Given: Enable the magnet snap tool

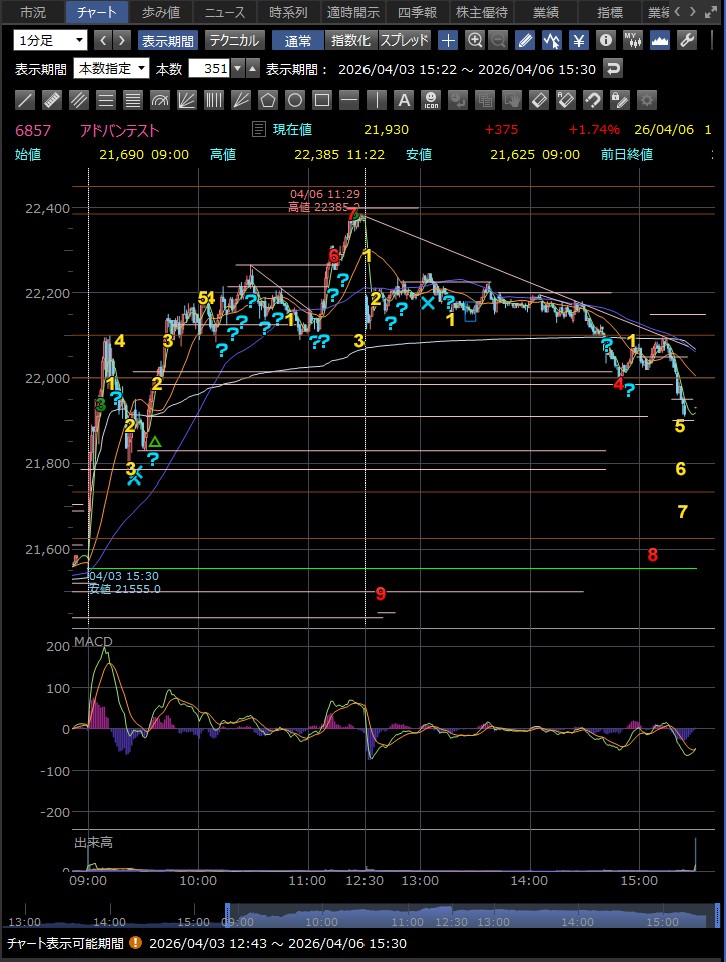Looking at the screenshot, I should click(592, 100).
